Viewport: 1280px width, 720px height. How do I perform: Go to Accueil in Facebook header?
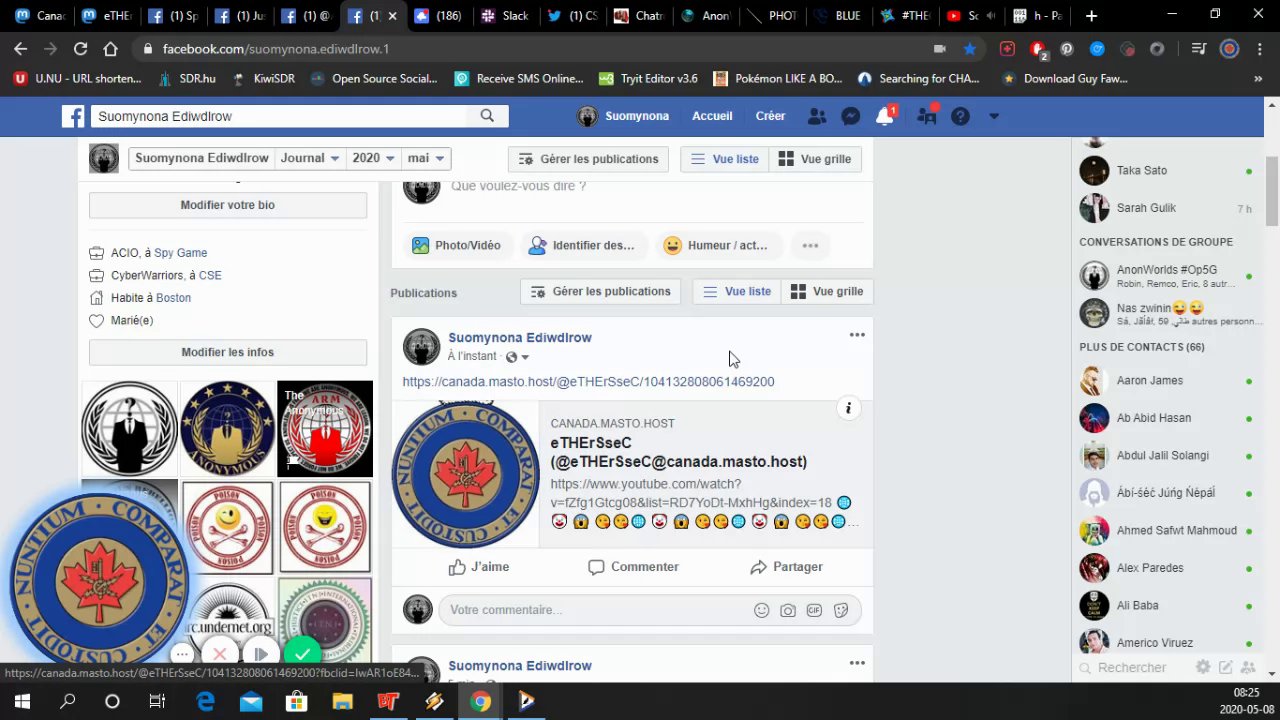[x=712, y=116]
